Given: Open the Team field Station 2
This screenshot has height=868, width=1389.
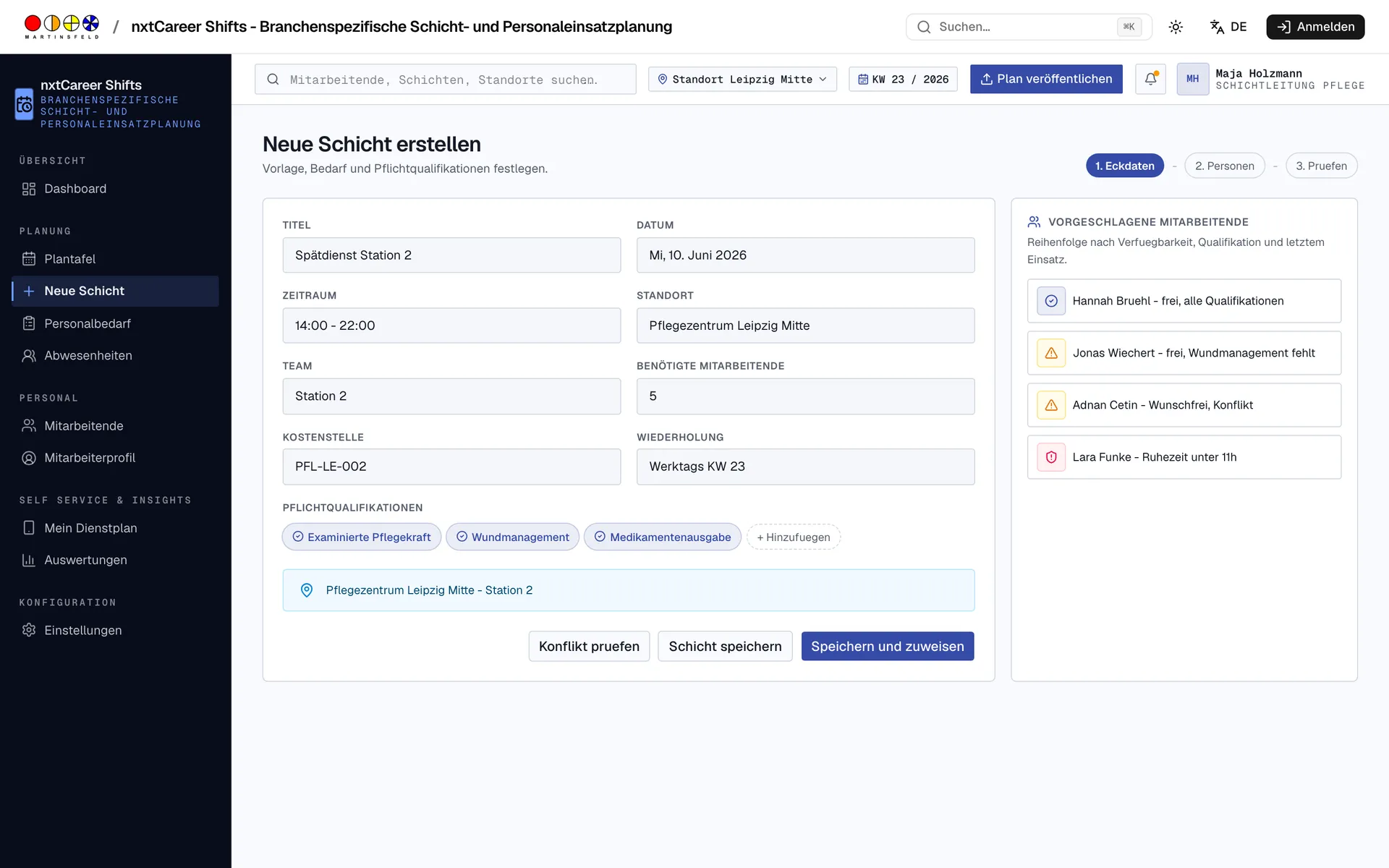Looking at the screenshot, I should (451, 396).
